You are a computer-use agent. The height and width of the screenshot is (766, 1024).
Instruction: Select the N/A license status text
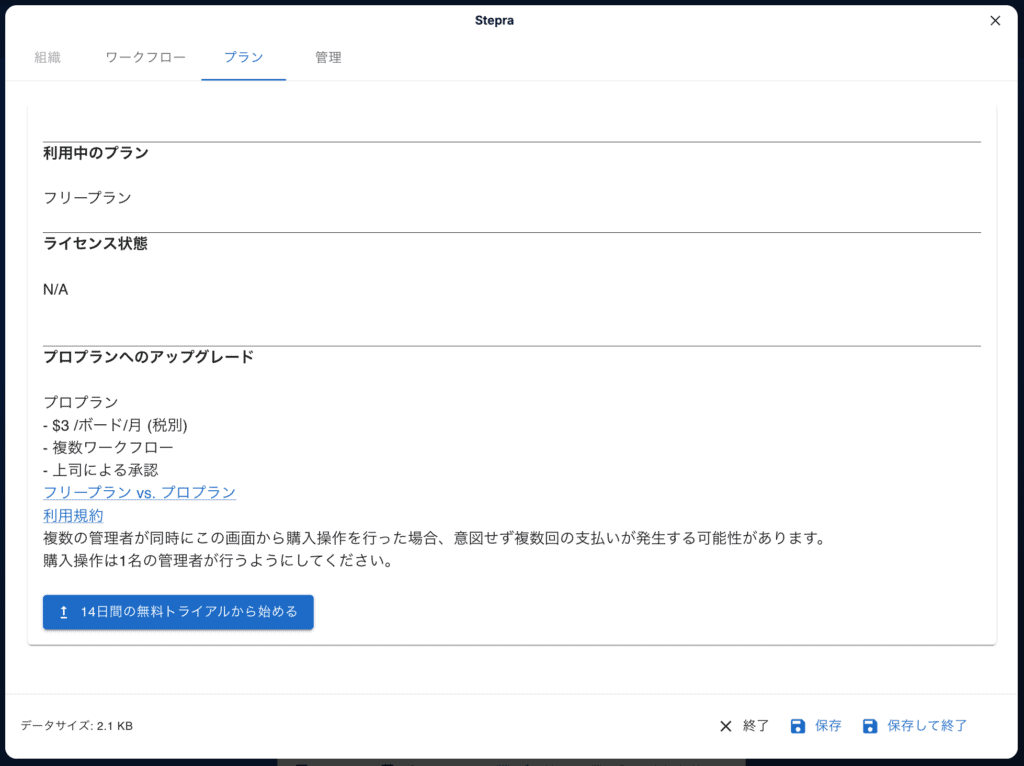pos(56,289)
